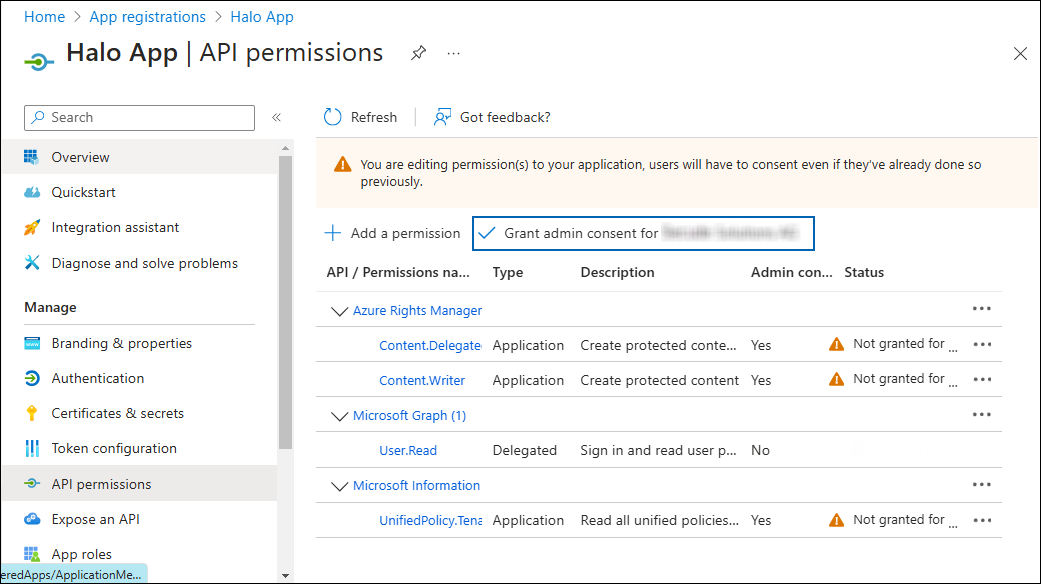
Task: Collapse the Azure Rights Manager group
Action: click(x=339, y=310)
